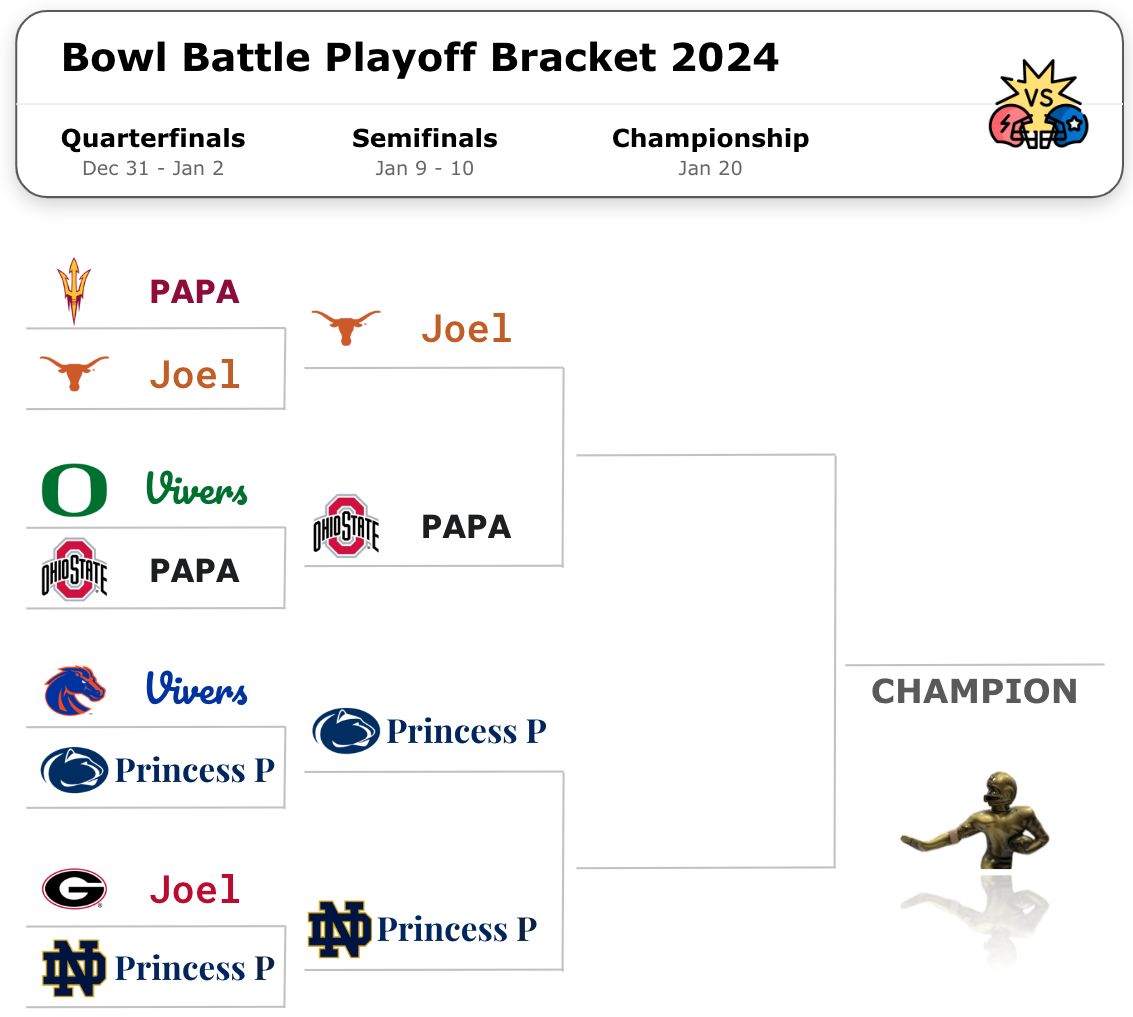Click the CHAMPION label

point(974,691)
